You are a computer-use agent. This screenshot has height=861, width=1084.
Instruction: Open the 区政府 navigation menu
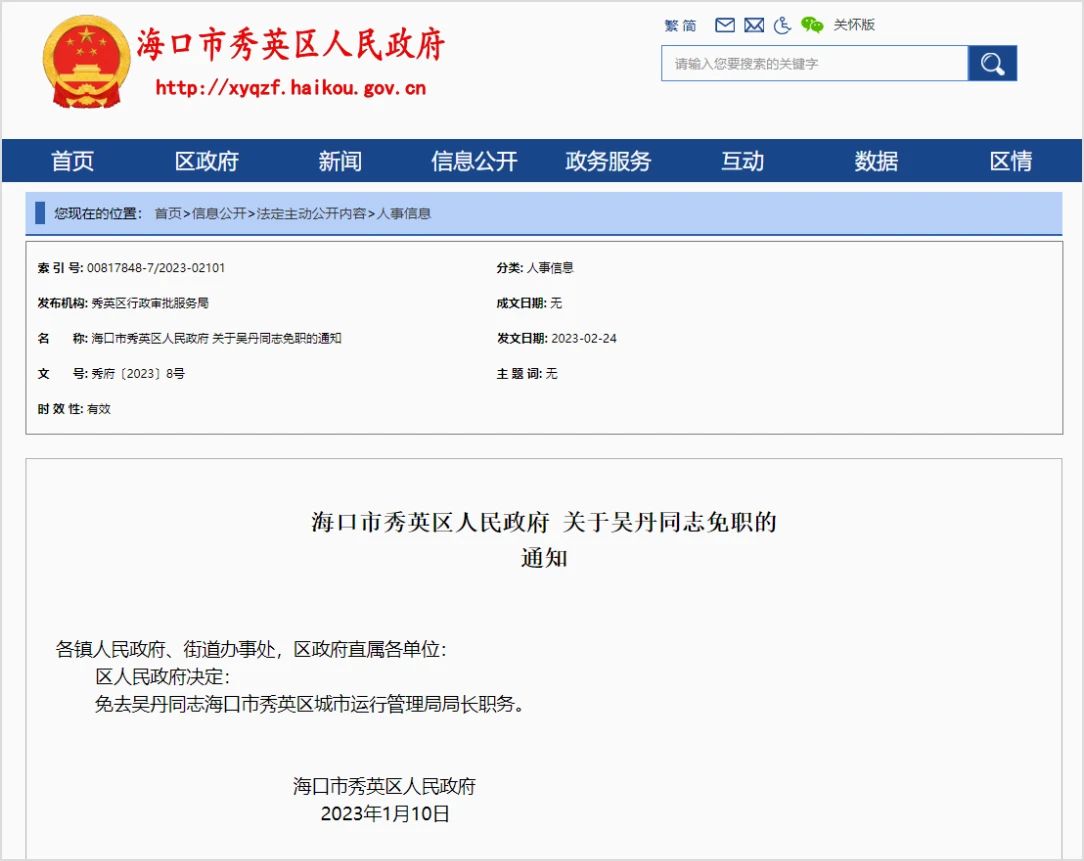(206, 161)
